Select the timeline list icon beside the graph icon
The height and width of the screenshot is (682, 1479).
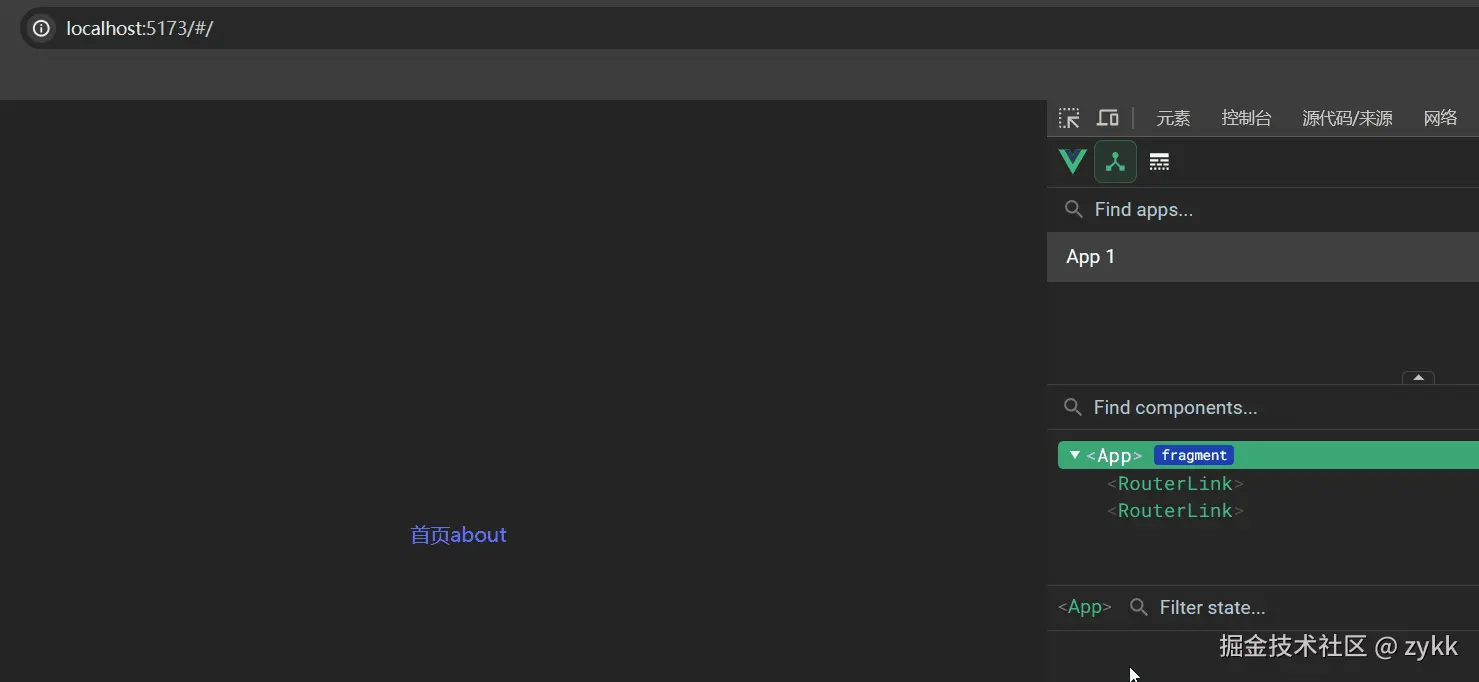[1158, 161]
